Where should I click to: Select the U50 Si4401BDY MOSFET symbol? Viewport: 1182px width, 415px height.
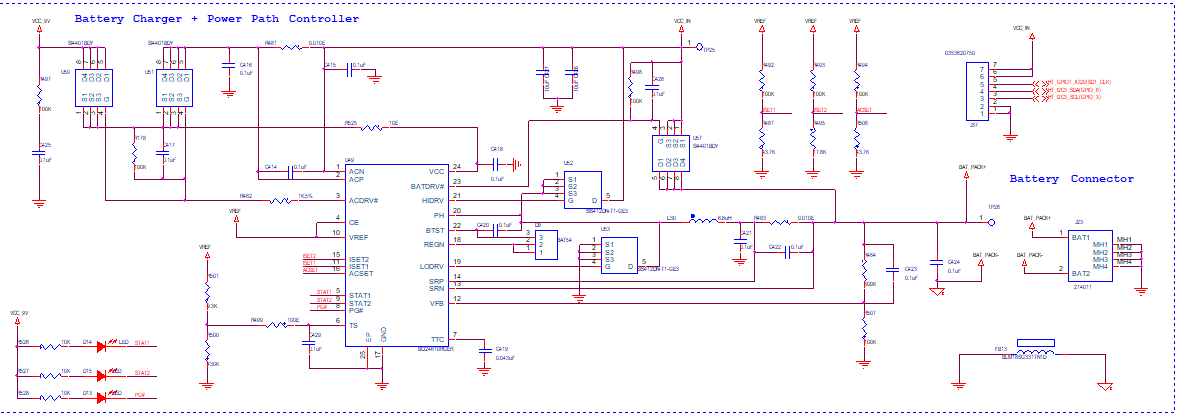pos(93,87)
